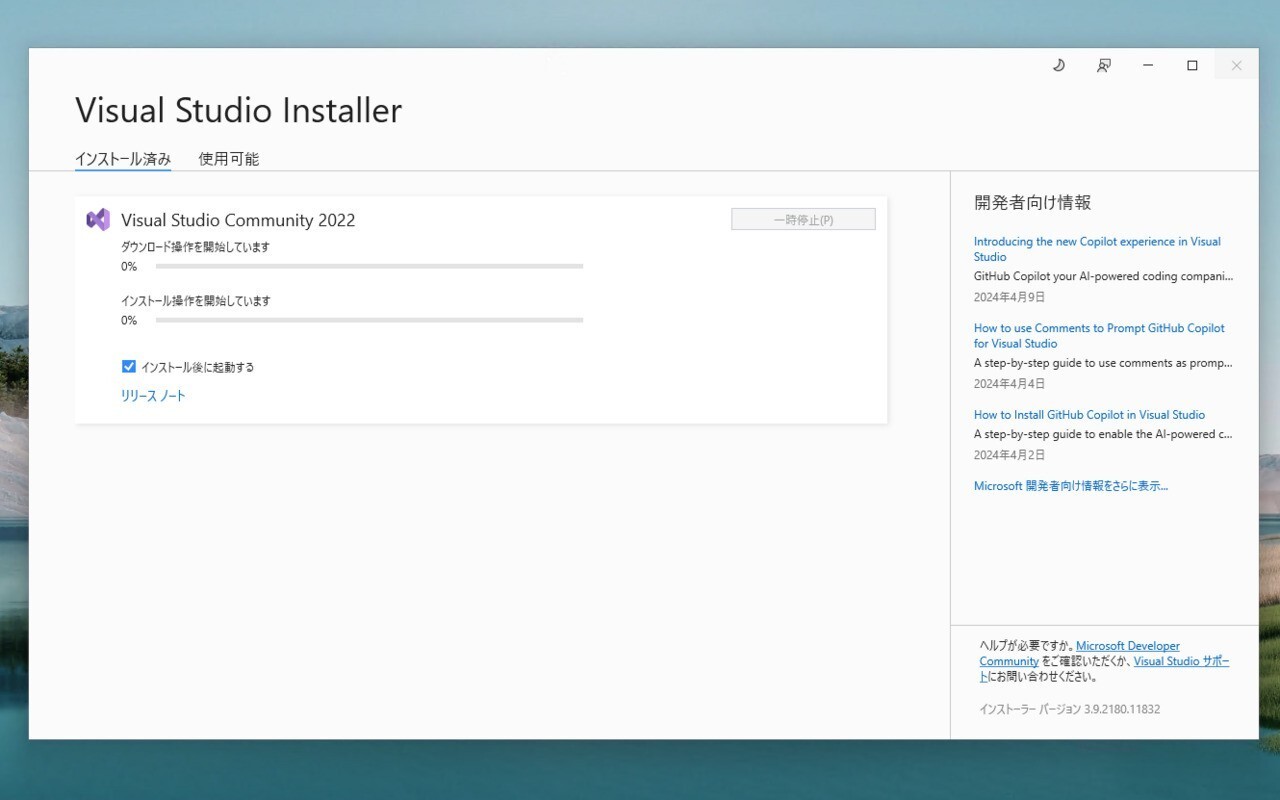Image resolution: width=1280 pixels, height=800 pixels.
Task: Click the feedback icon in the title bar
Action: (1102, 64)
